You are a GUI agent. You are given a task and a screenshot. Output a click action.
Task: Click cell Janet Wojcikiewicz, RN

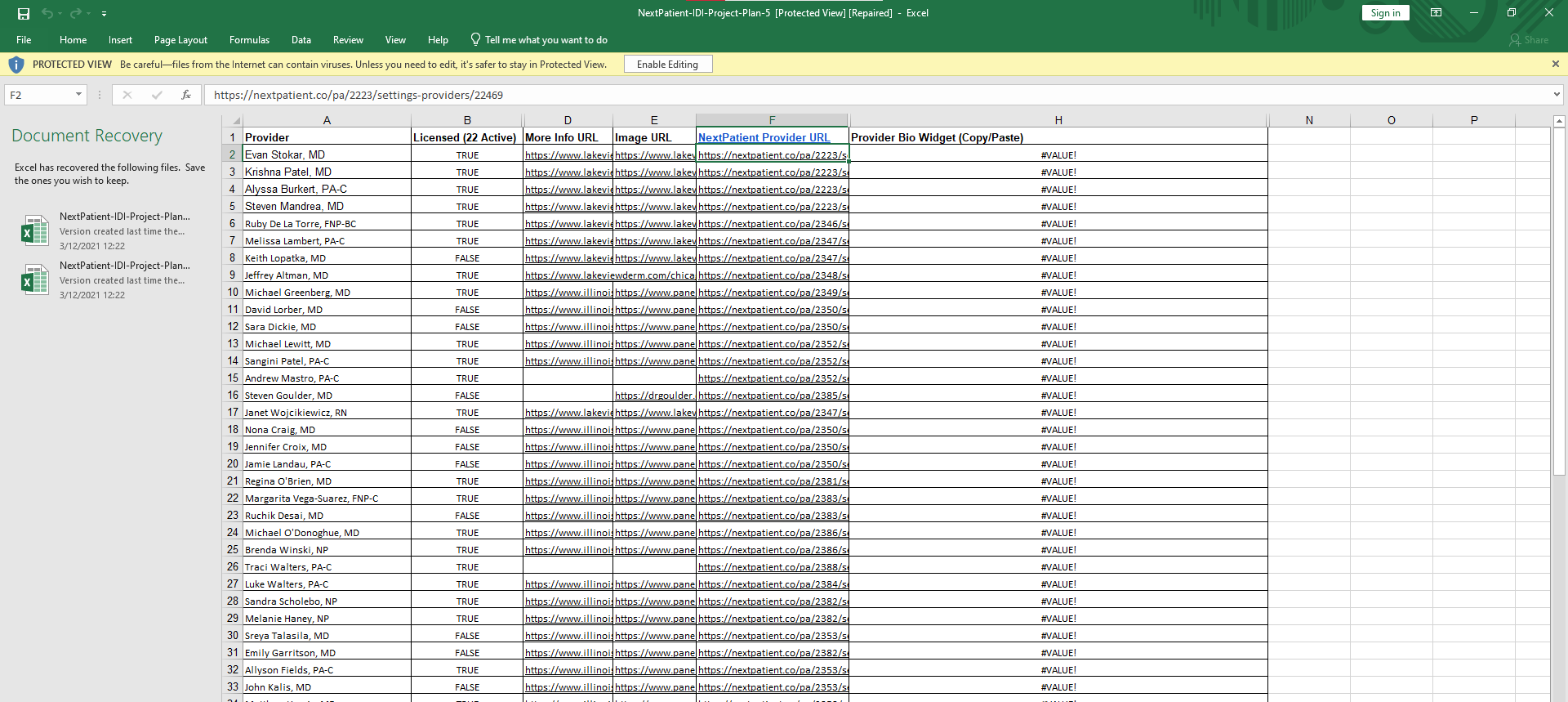pyautogui.click(x=327, y=413)
